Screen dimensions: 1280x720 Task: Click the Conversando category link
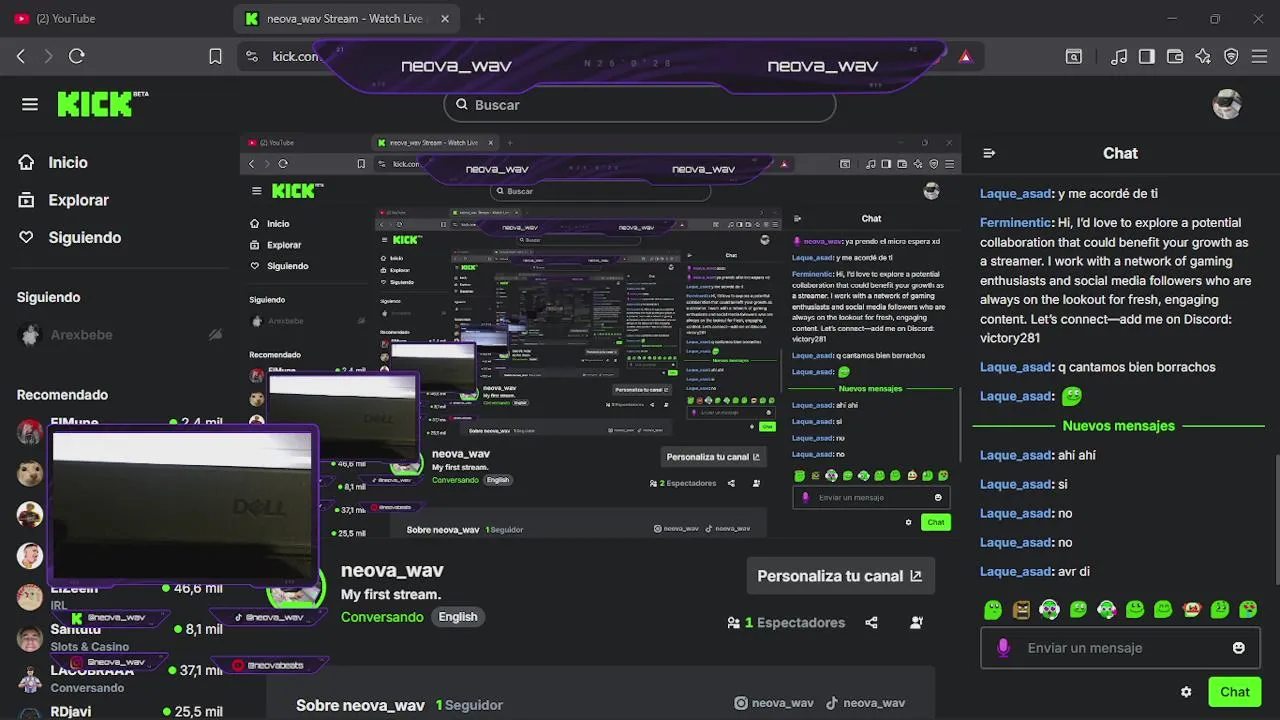coord(382,617)
